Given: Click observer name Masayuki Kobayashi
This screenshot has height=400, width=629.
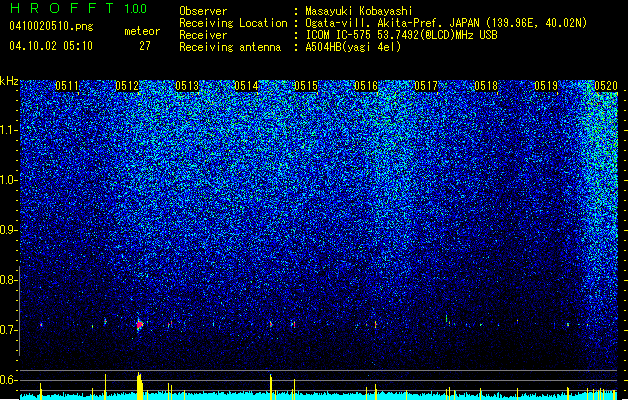Looking at the screenshot, I should tap(359, 11).
